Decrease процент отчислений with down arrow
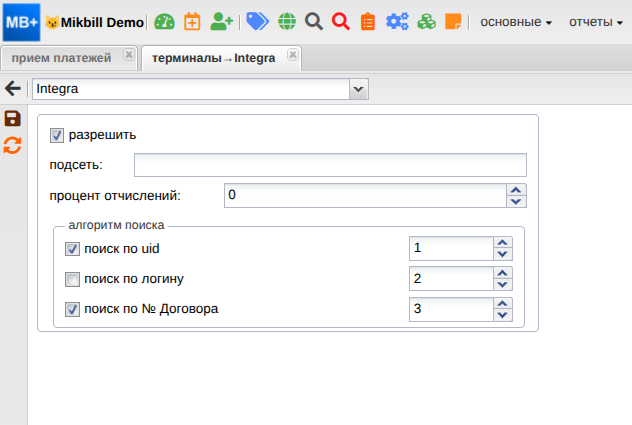Image resolution: width=632 pixels, height=425 pixels. [516, 202]
